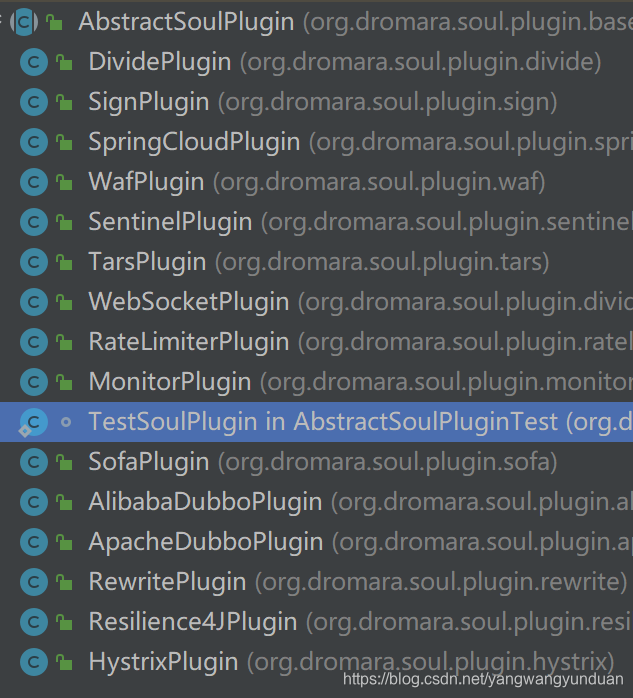633x698 pixels.
Task: Click the green public lock icon of AbstractSoulPlugin
Action: (x=54, y=22)
